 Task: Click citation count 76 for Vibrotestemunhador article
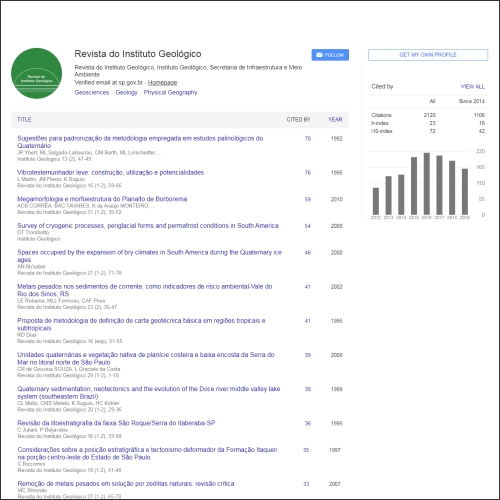click(308, 173)
